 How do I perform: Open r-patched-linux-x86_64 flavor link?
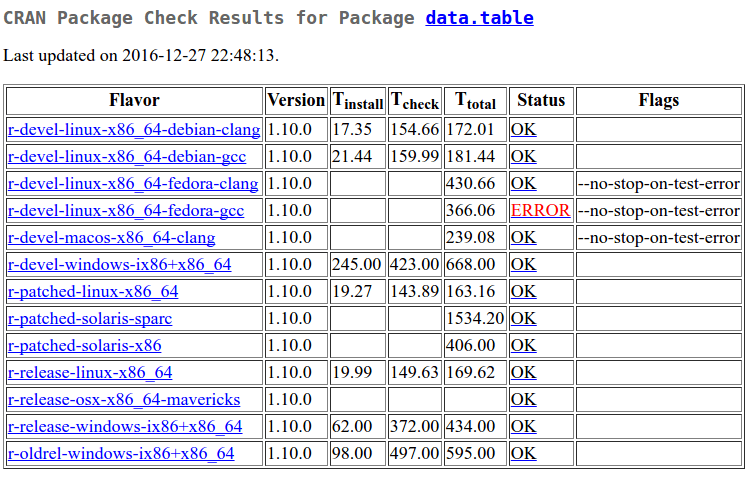[93, 292]
